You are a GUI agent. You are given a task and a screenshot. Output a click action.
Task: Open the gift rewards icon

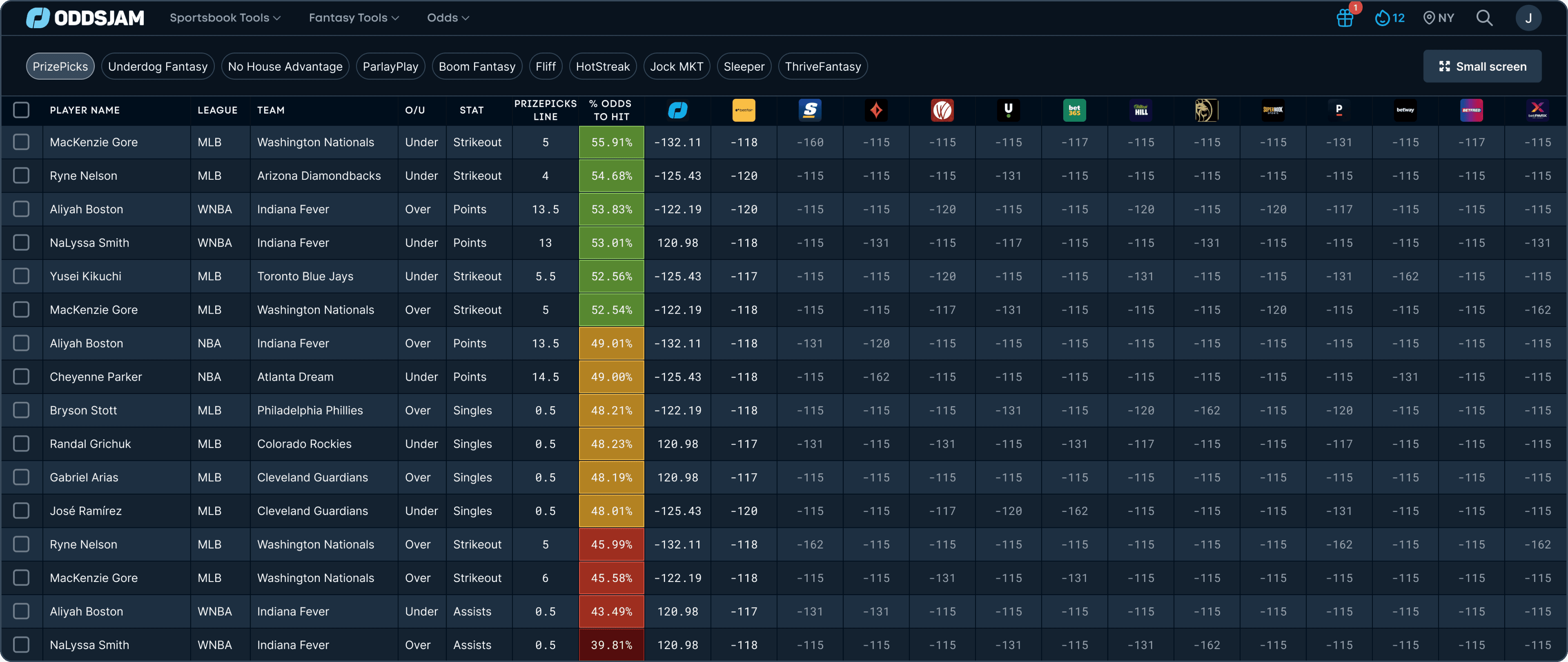(1345, 18)
